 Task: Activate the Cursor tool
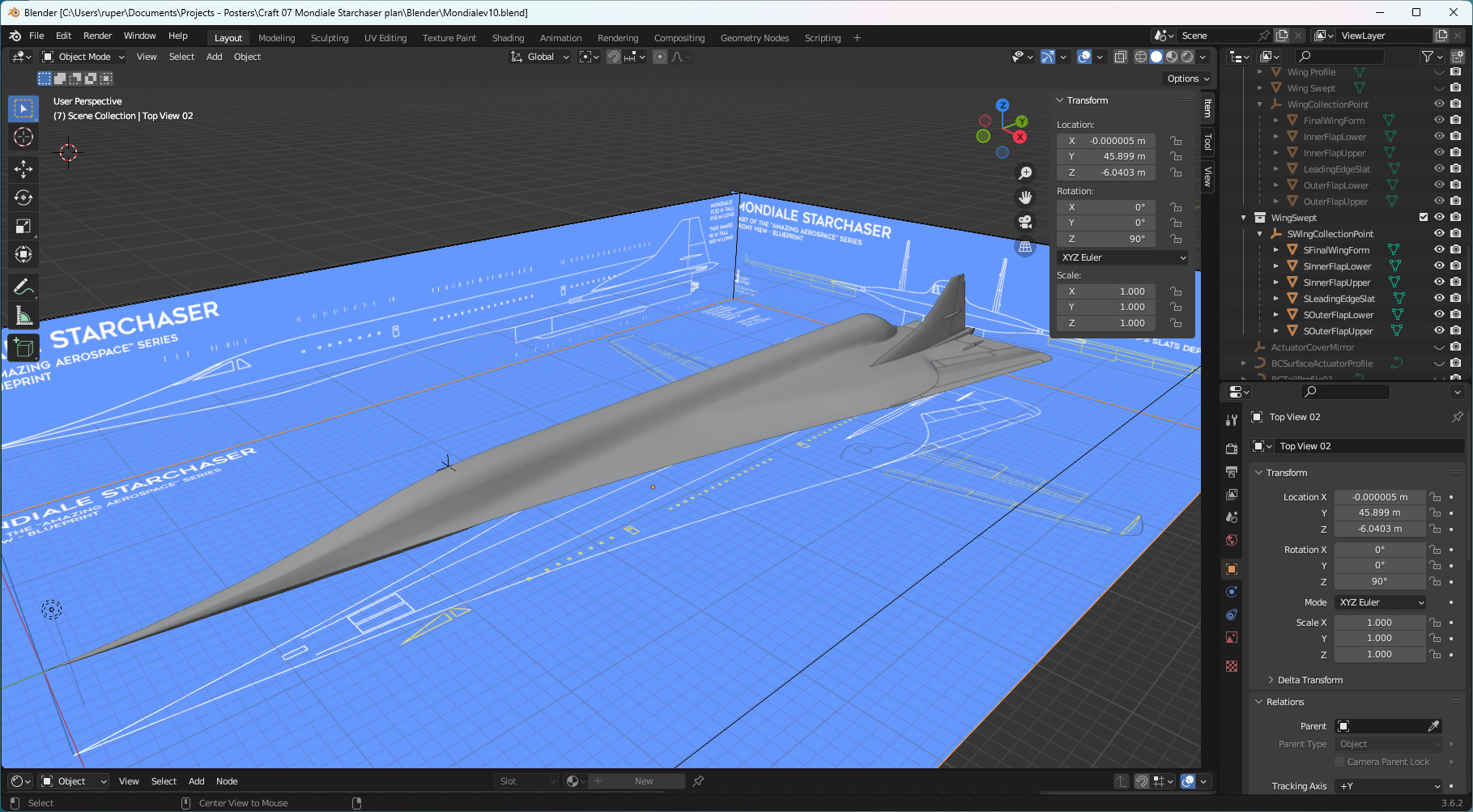tap(23, 137)
